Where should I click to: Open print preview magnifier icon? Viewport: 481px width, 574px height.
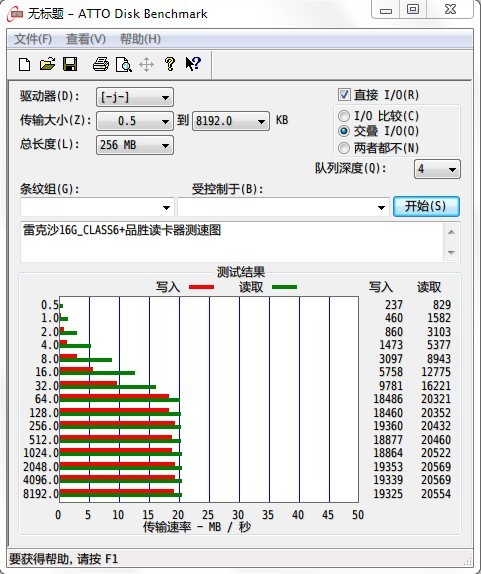(123, 65)
